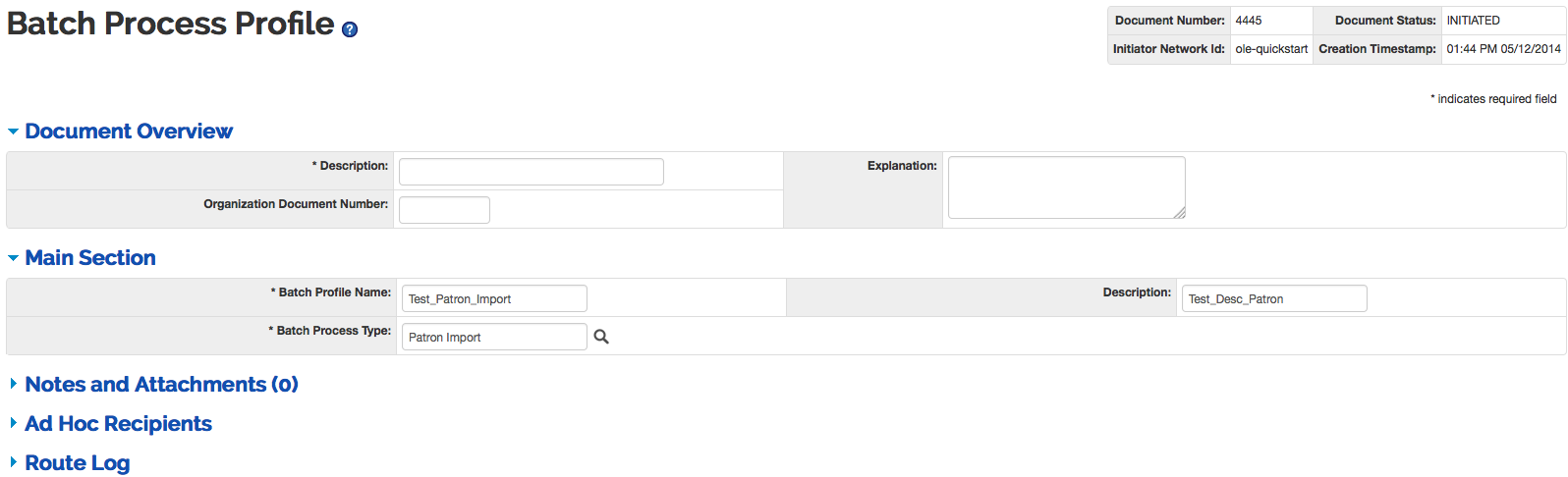This screenshot has width=1568, height=477.
Task: Focus the Document Overview Description field
Action: [x=531, y=172]
